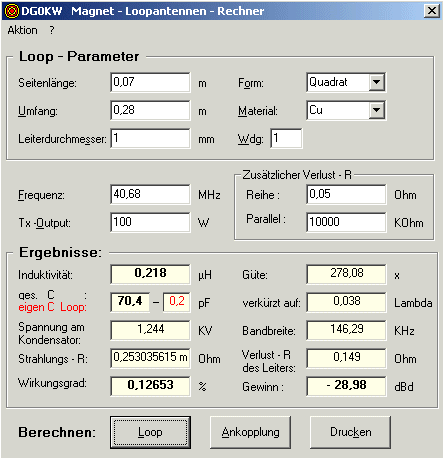Click the Leiterdurchmesser input field
Image resolution: width=443 pixels, height=458 pixels.
point(150,138)
